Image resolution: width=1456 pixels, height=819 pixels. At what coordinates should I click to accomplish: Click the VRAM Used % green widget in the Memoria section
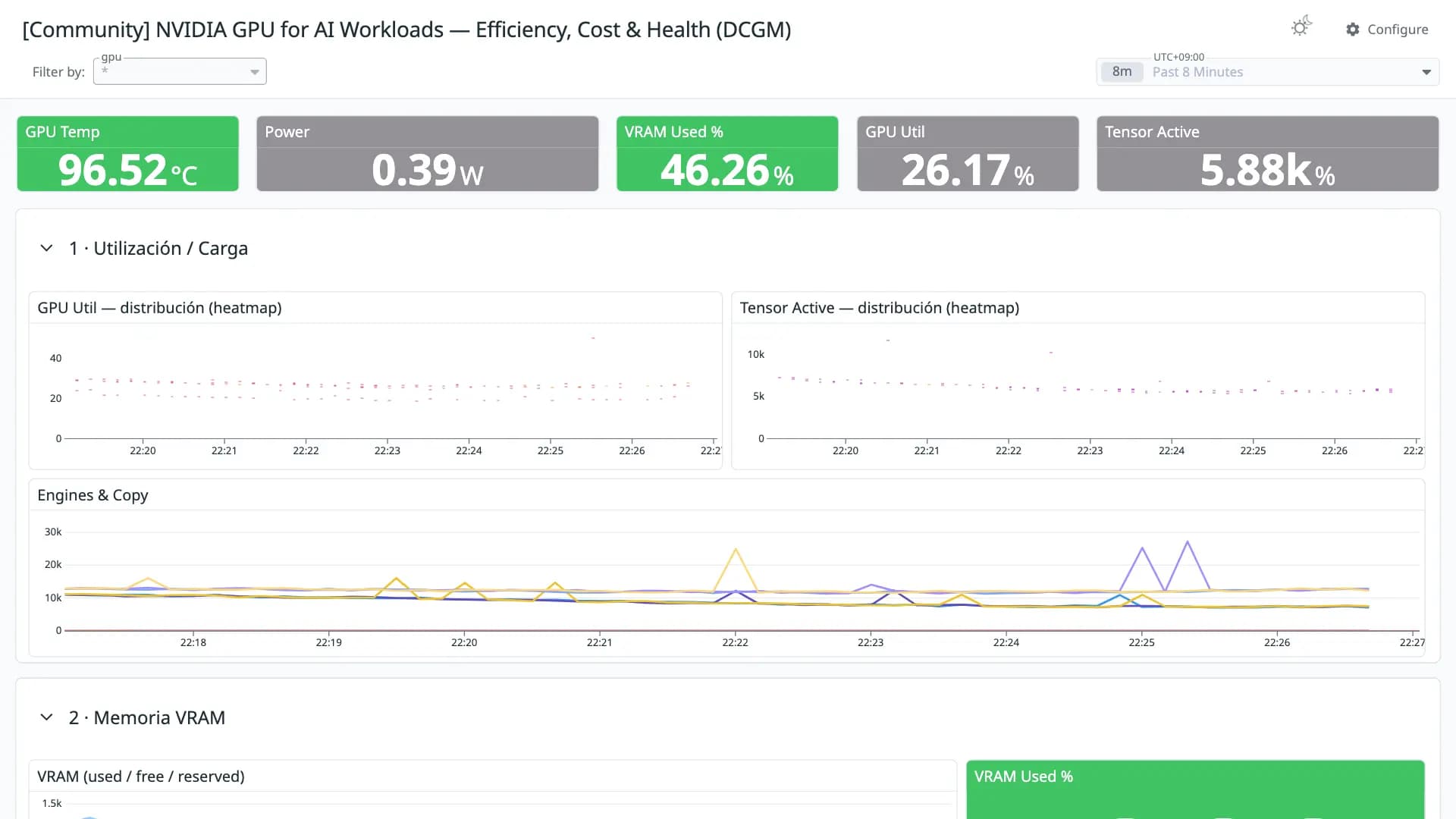1195,789
